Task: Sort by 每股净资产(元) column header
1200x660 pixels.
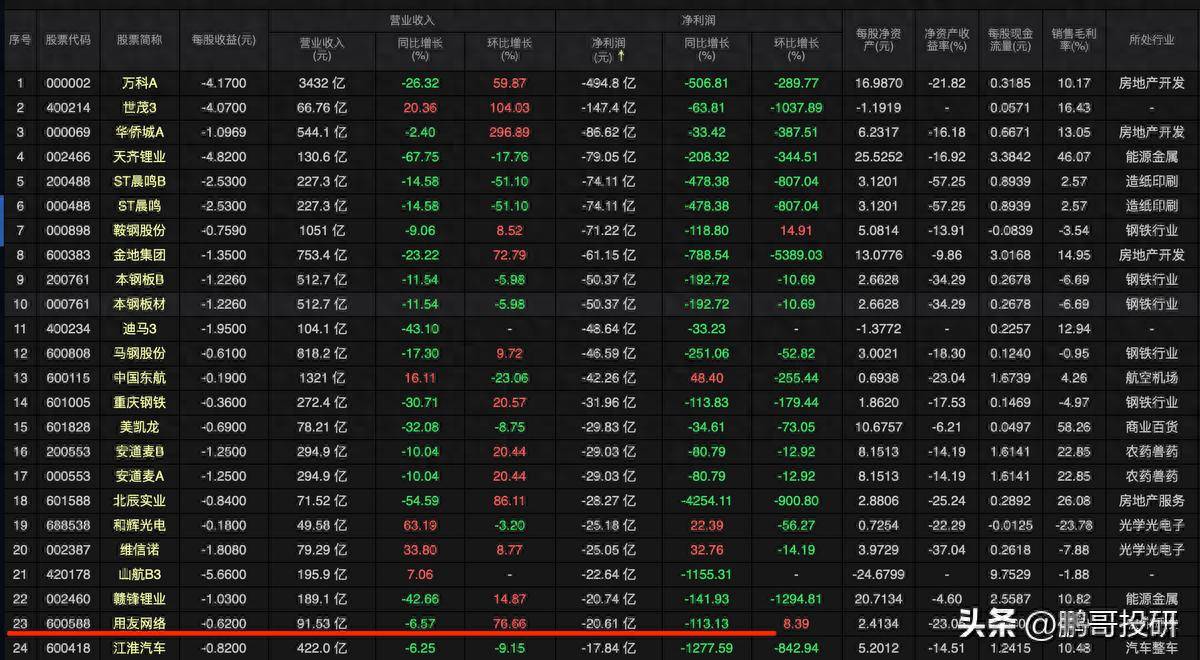Action: click(x=877, y=39)
